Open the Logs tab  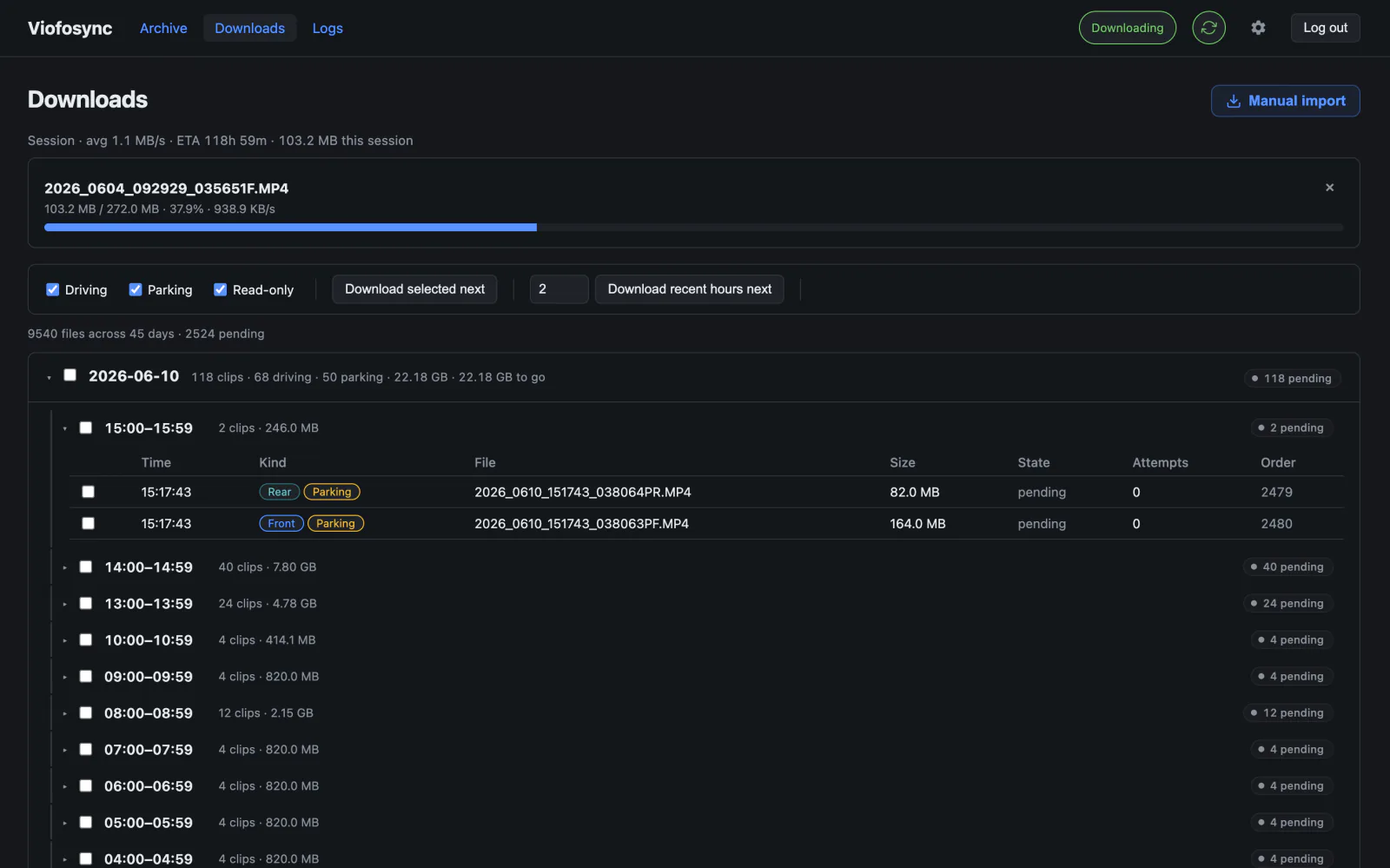328,28
